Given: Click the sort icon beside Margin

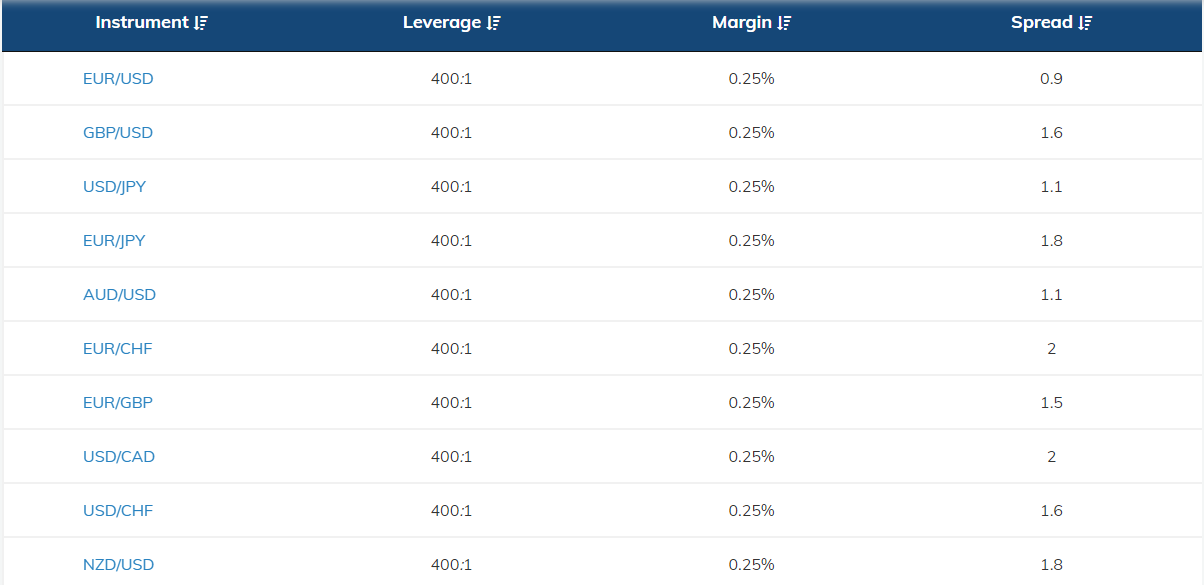Looking at the screenshot, I should pos(784,23).
